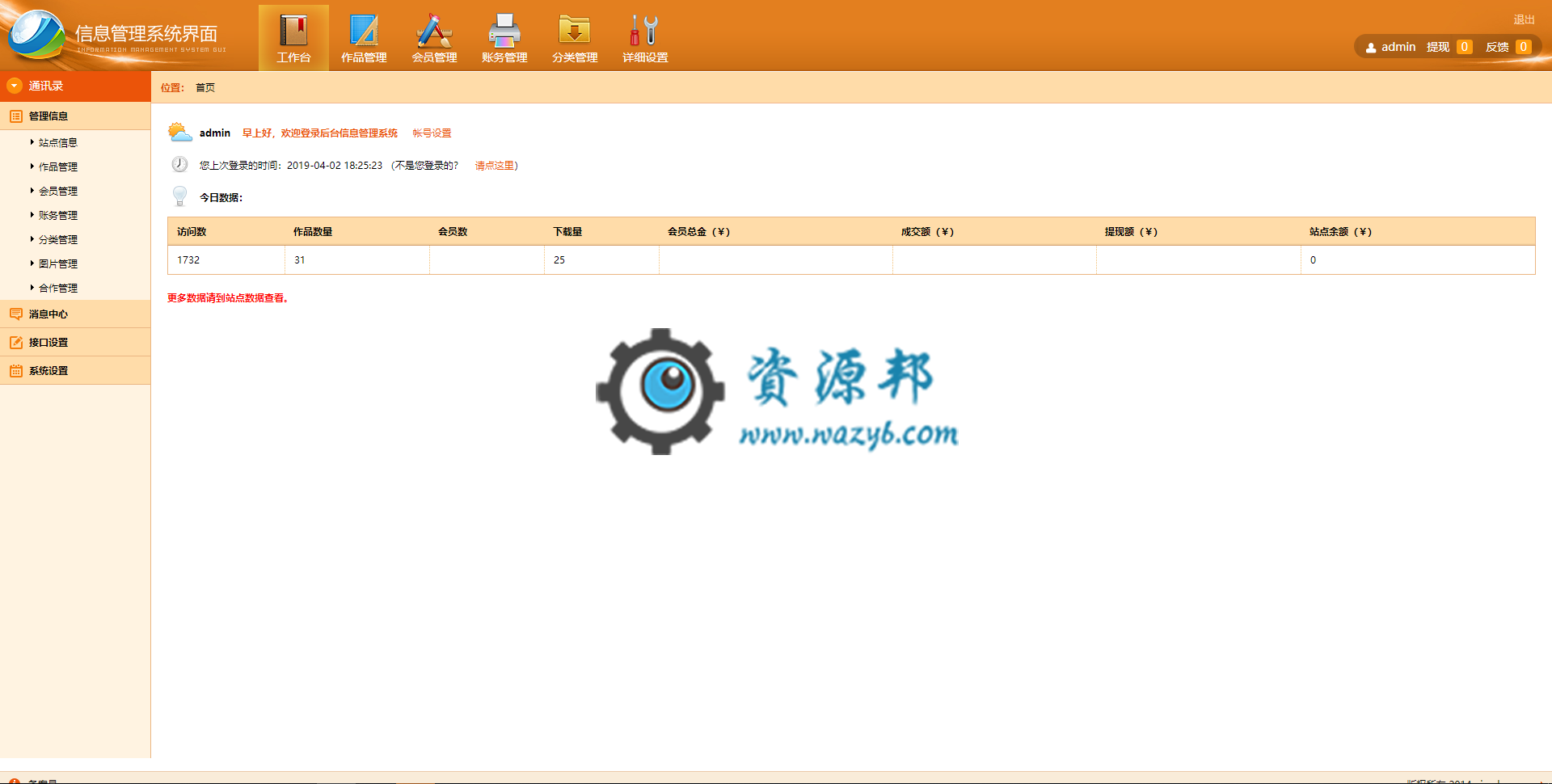The width and height of the screenshot is (1552, 784).
Task: Click the 消息中心 chat icon
Action: point(16,314)
